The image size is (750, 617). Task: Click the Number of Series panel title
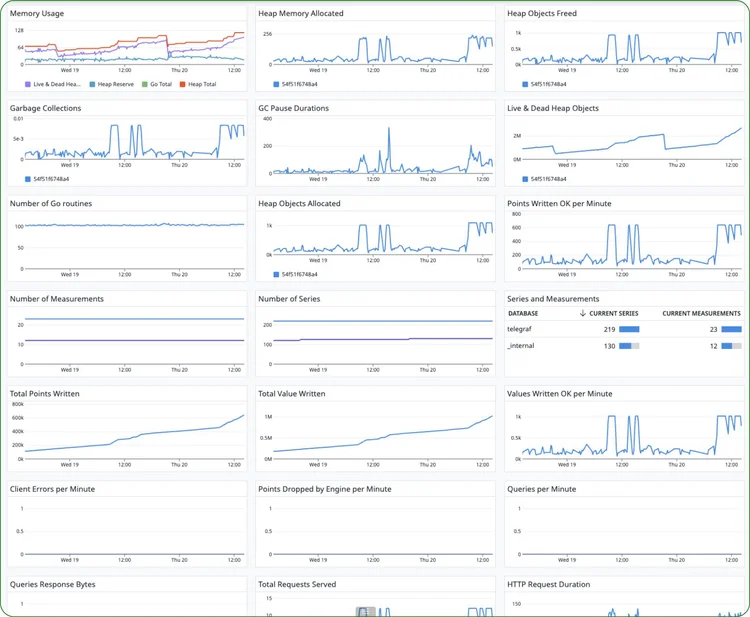click(x=289, y=298)
